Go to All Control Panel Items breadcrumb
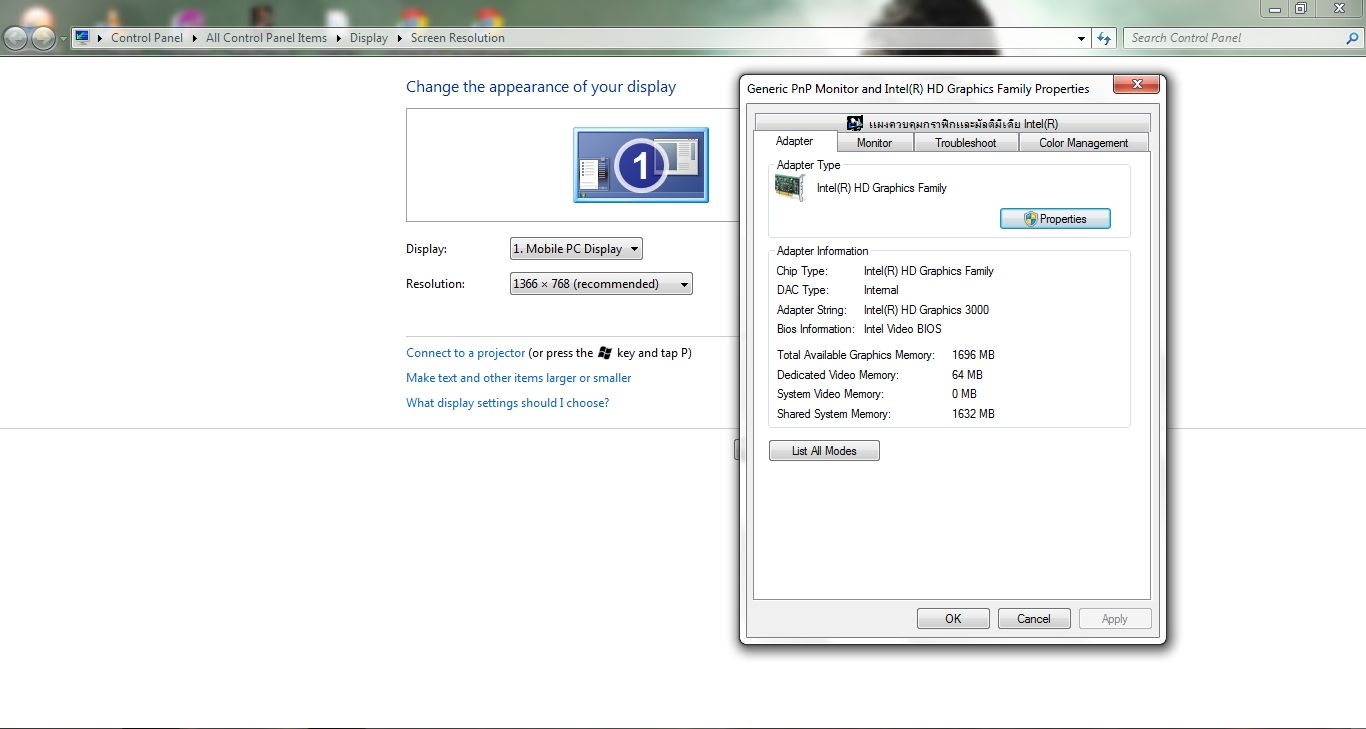1366x729 pixels. (266, 38)
